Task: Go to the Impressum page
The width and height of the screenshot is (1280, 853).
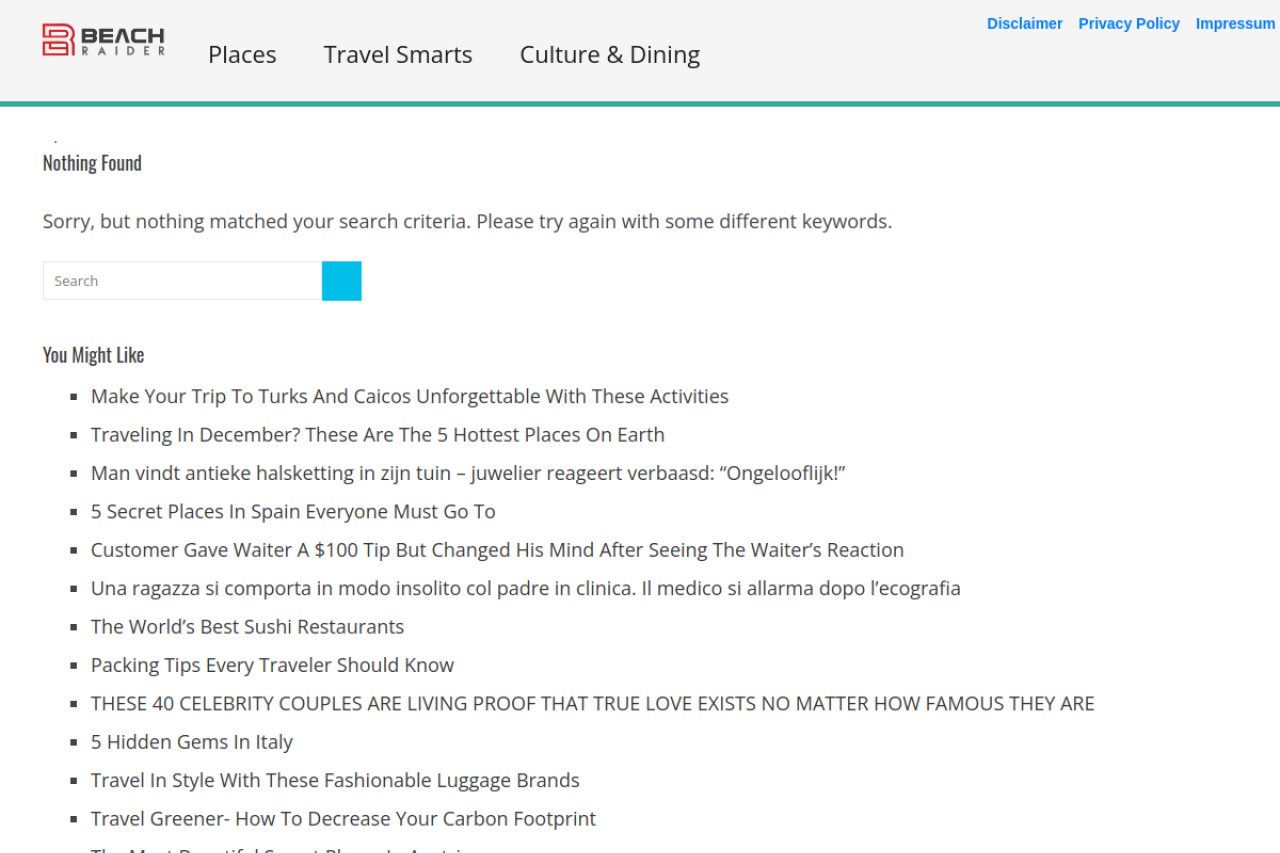Action: tap(1235, 24)
